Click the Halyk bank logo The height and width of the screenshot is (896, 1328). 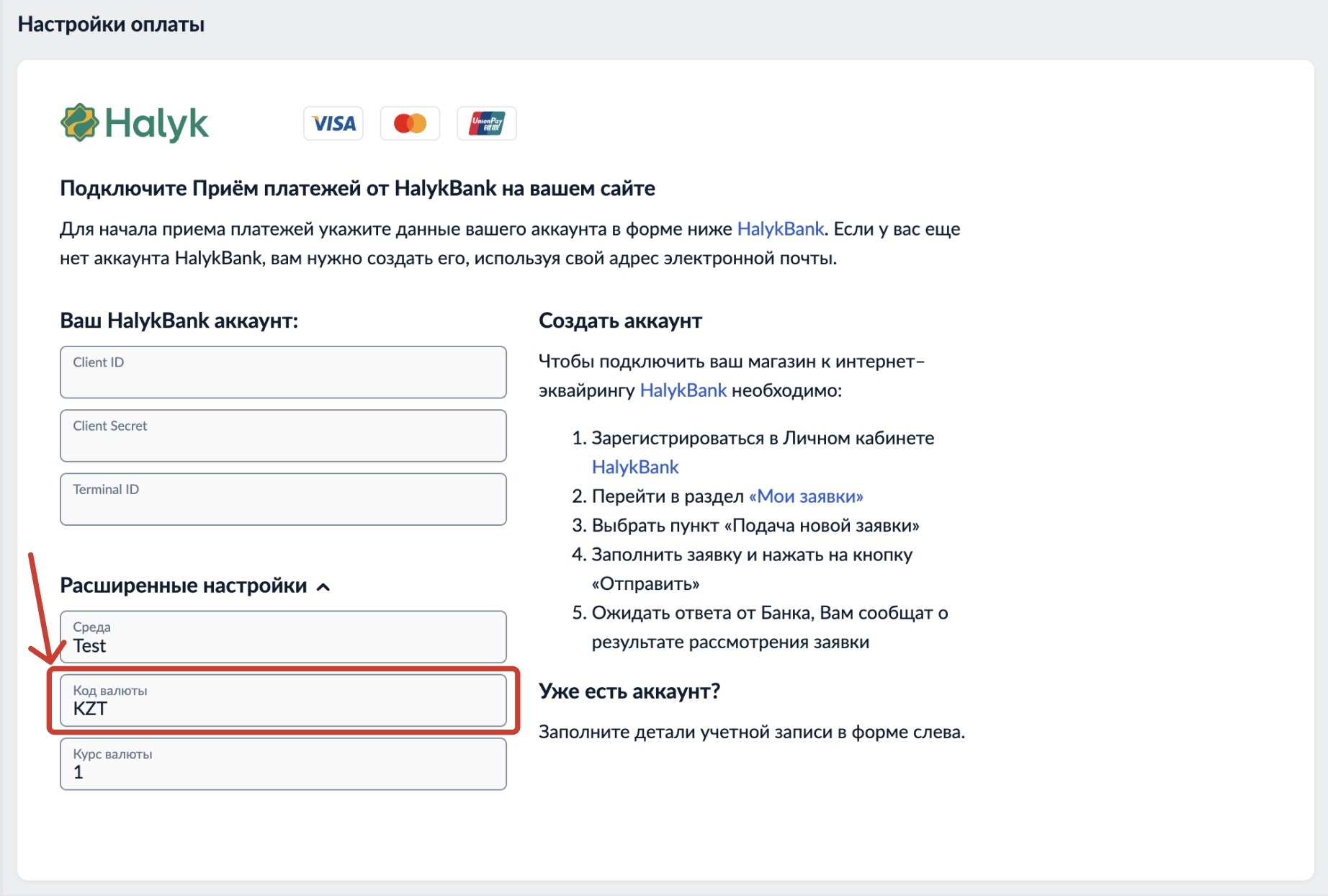tap(135, 123)
